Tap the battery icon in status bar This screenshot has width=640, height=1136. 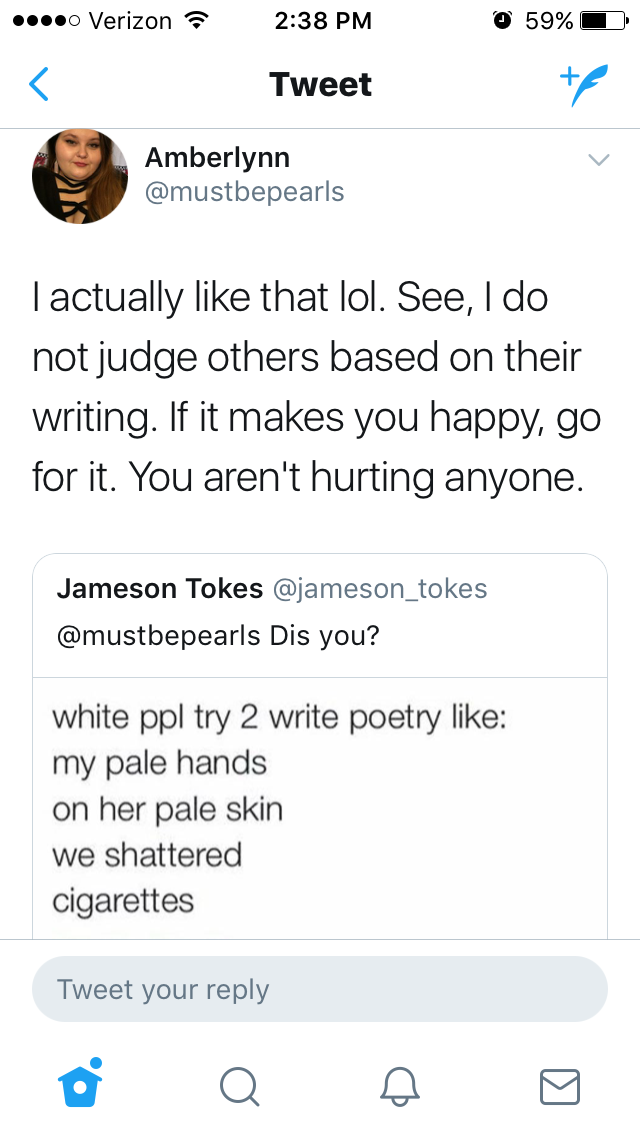(x=604, y=21)
